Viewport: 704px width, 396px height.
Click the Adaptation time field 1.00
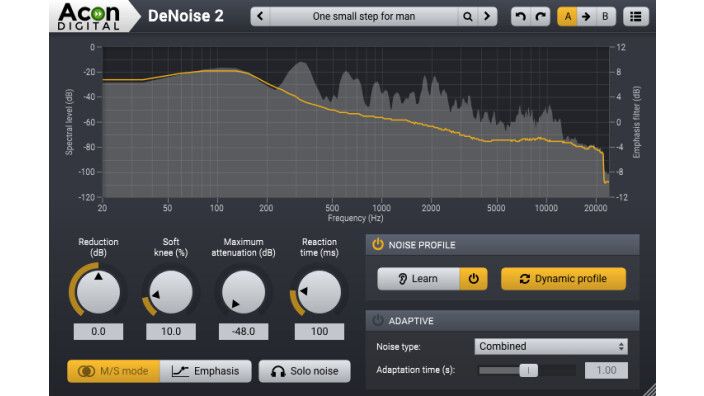[606, 370]
